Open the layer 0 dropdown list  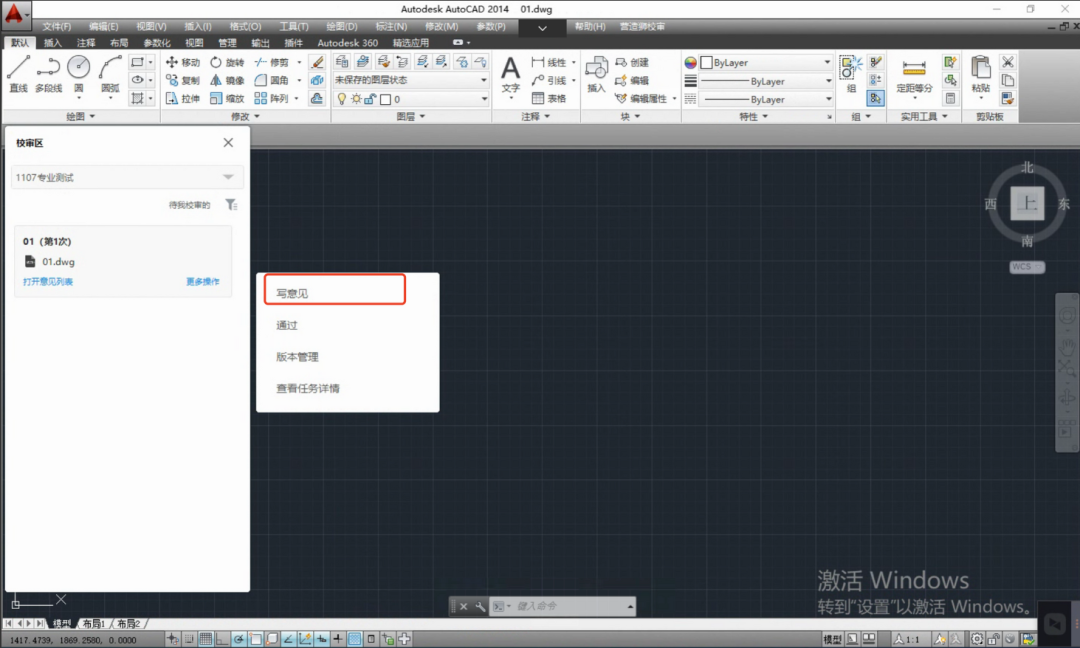click(411, 99)
